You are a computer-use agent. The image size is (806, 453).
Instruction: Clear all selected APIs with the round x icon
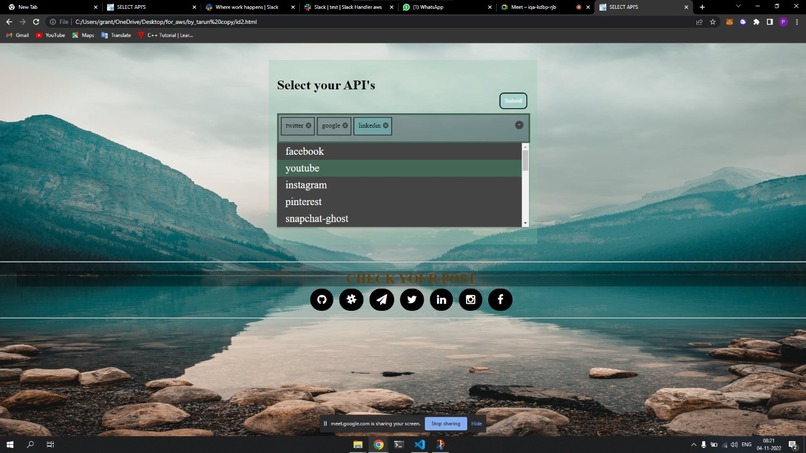519,125
